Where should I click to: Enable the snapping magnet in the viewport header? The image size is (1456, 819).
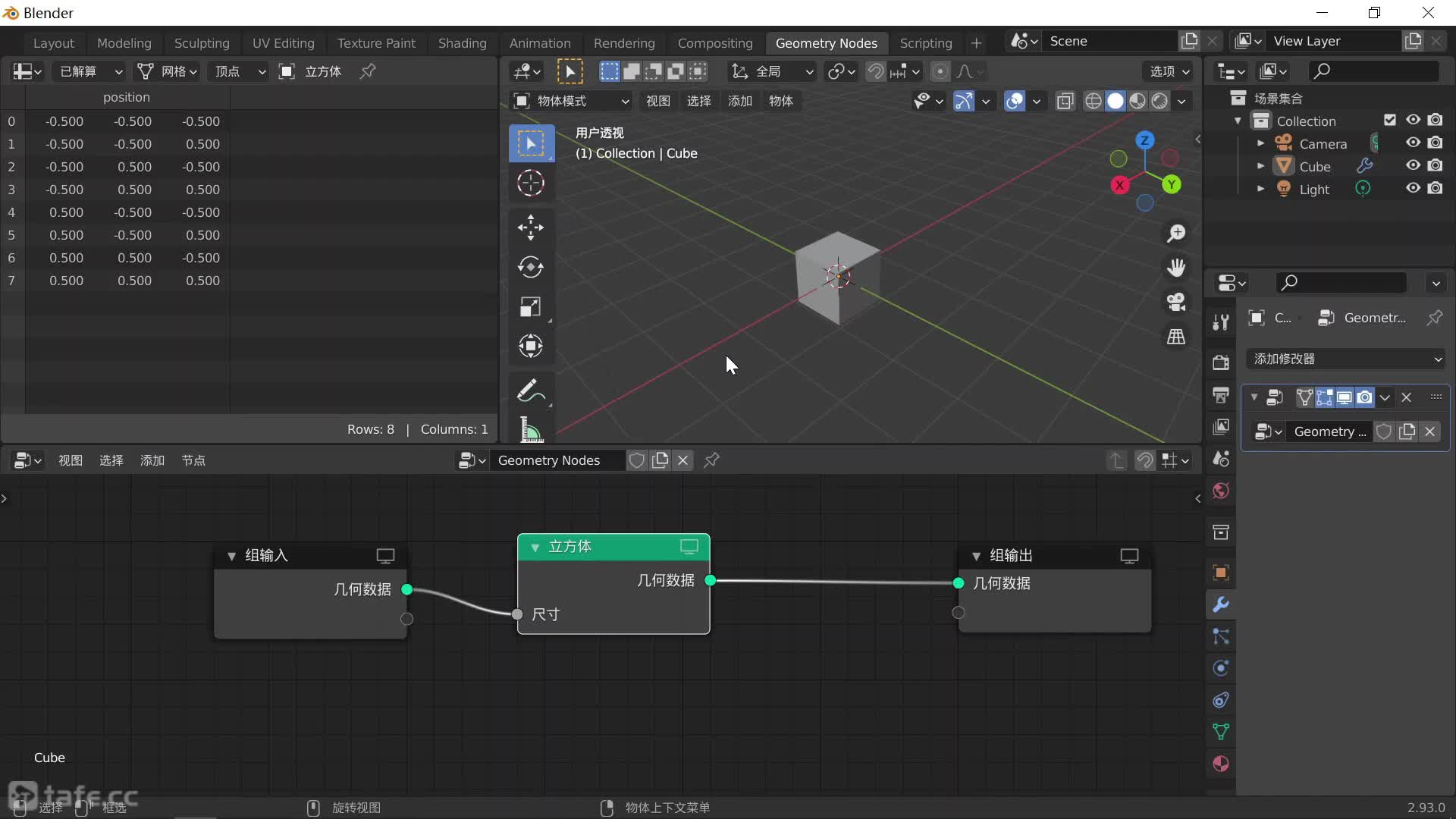[876, 71]
